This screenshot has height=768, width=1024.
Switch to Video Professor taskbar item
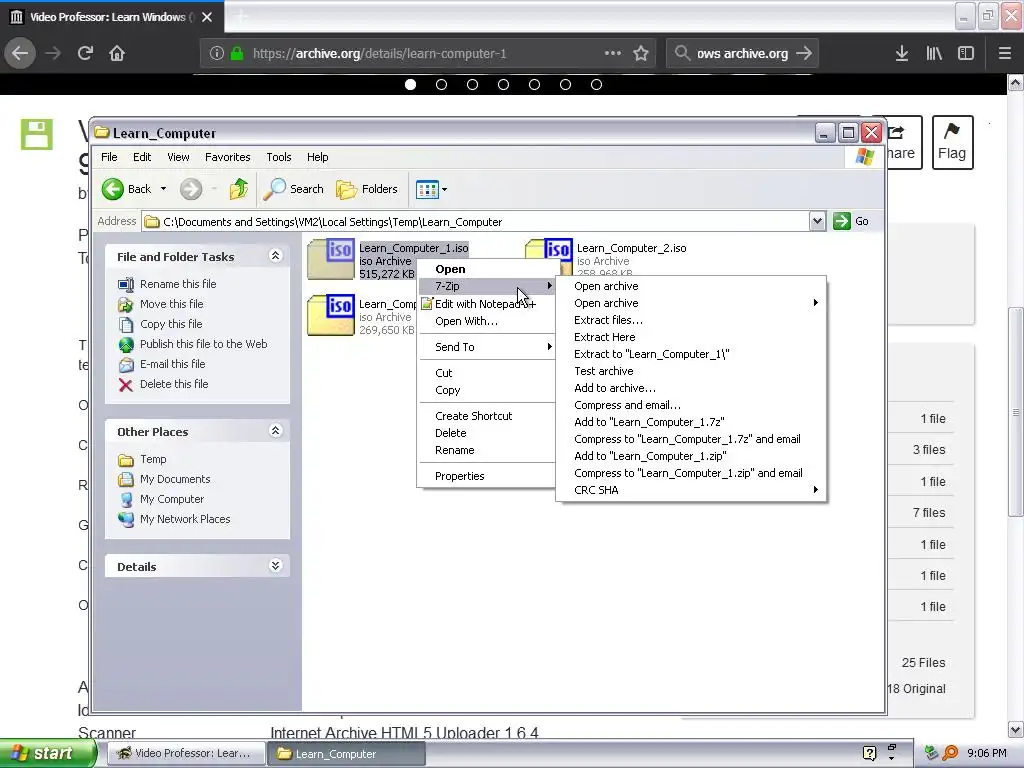coord(184,754)
